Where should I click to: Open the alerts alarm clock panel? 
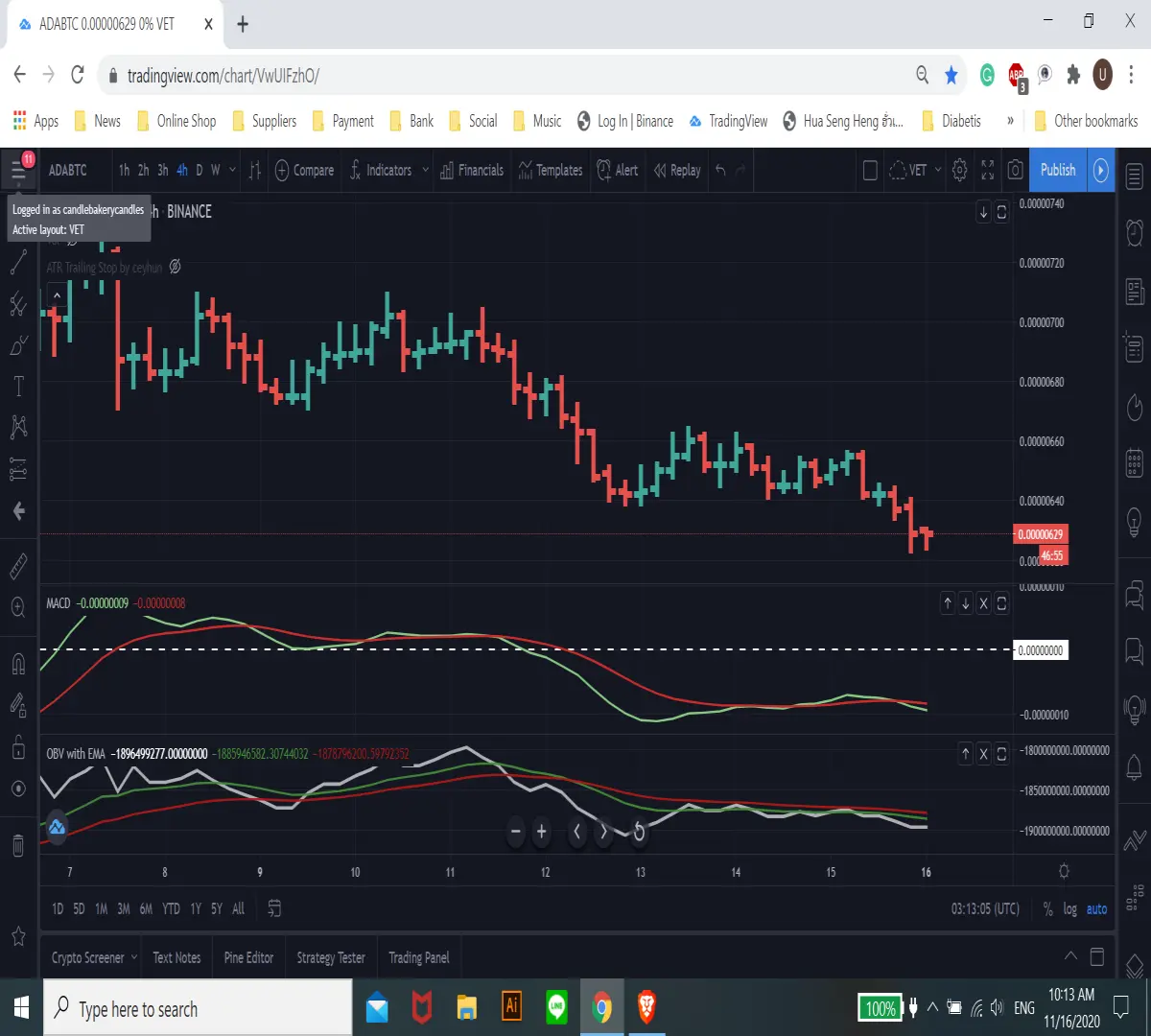click(x=1134, y=231)
